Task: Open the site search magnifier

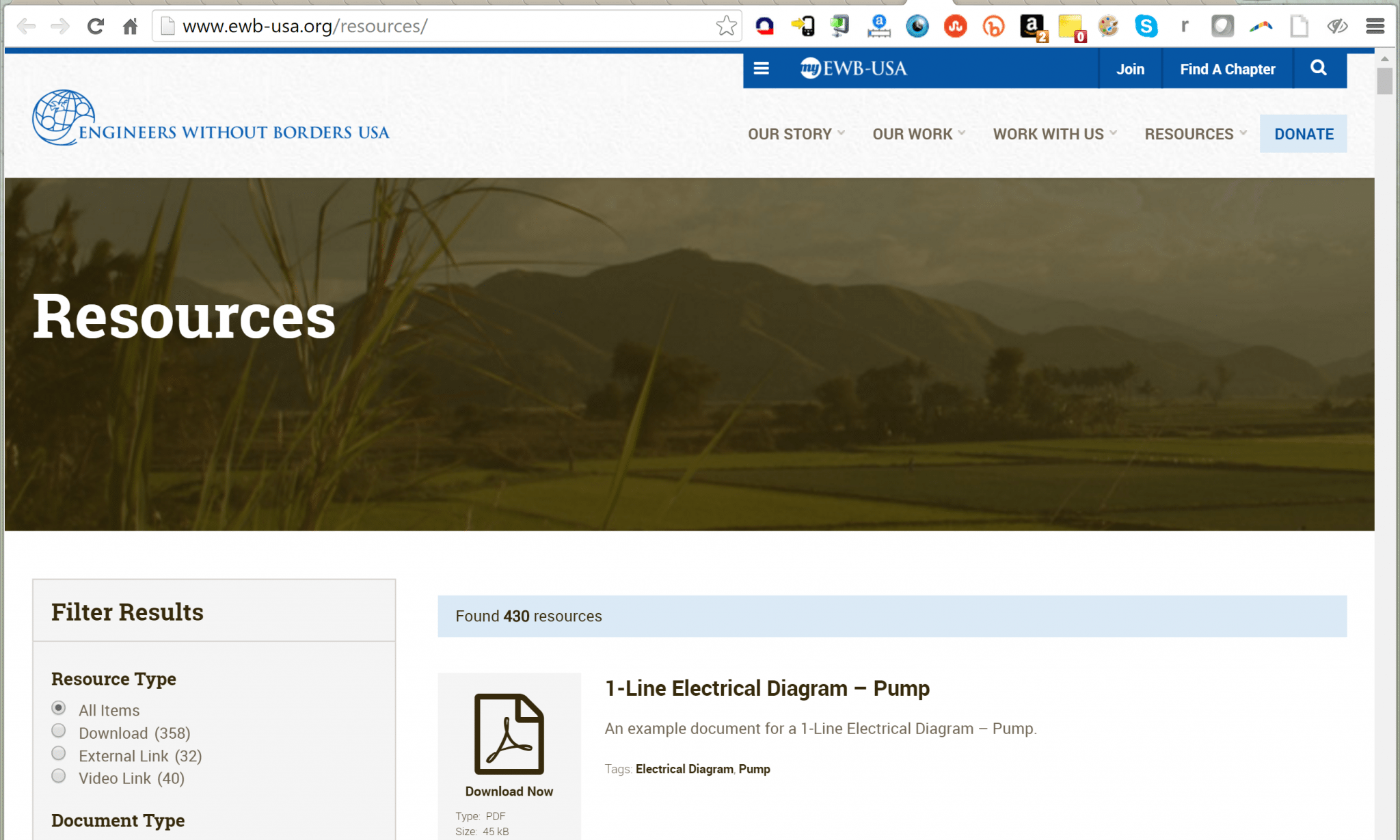Action: pyautogui.click(x=1319, y=68)
